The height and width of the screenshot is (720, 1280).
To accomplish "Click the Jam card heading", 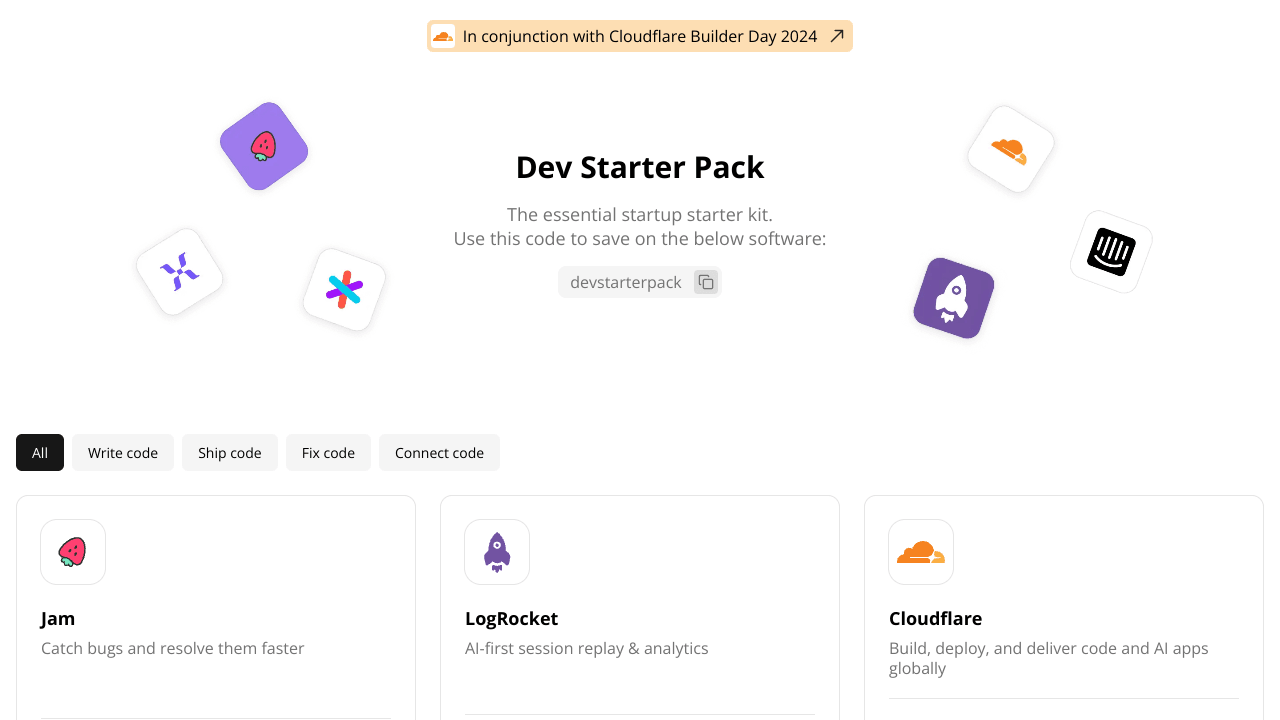I will pyautogui.click(x=57, y=618).
